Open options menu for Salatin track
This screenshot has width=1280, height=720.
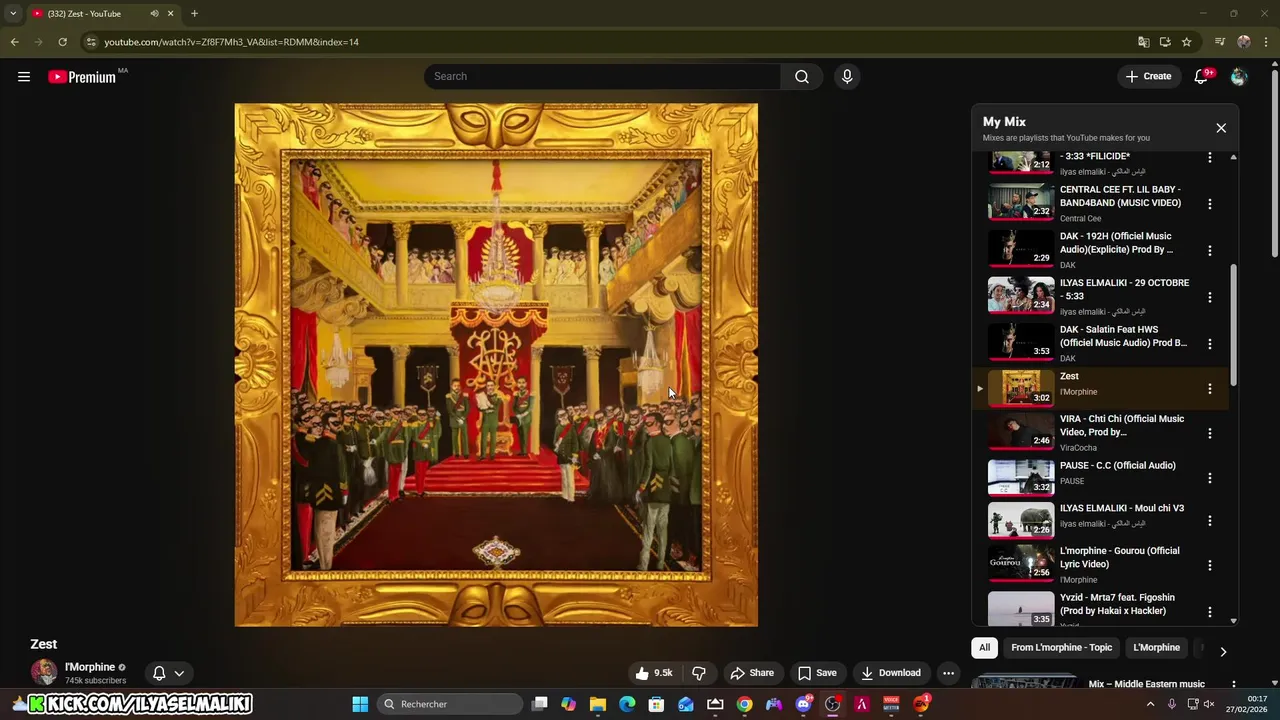pos(1209,344)
